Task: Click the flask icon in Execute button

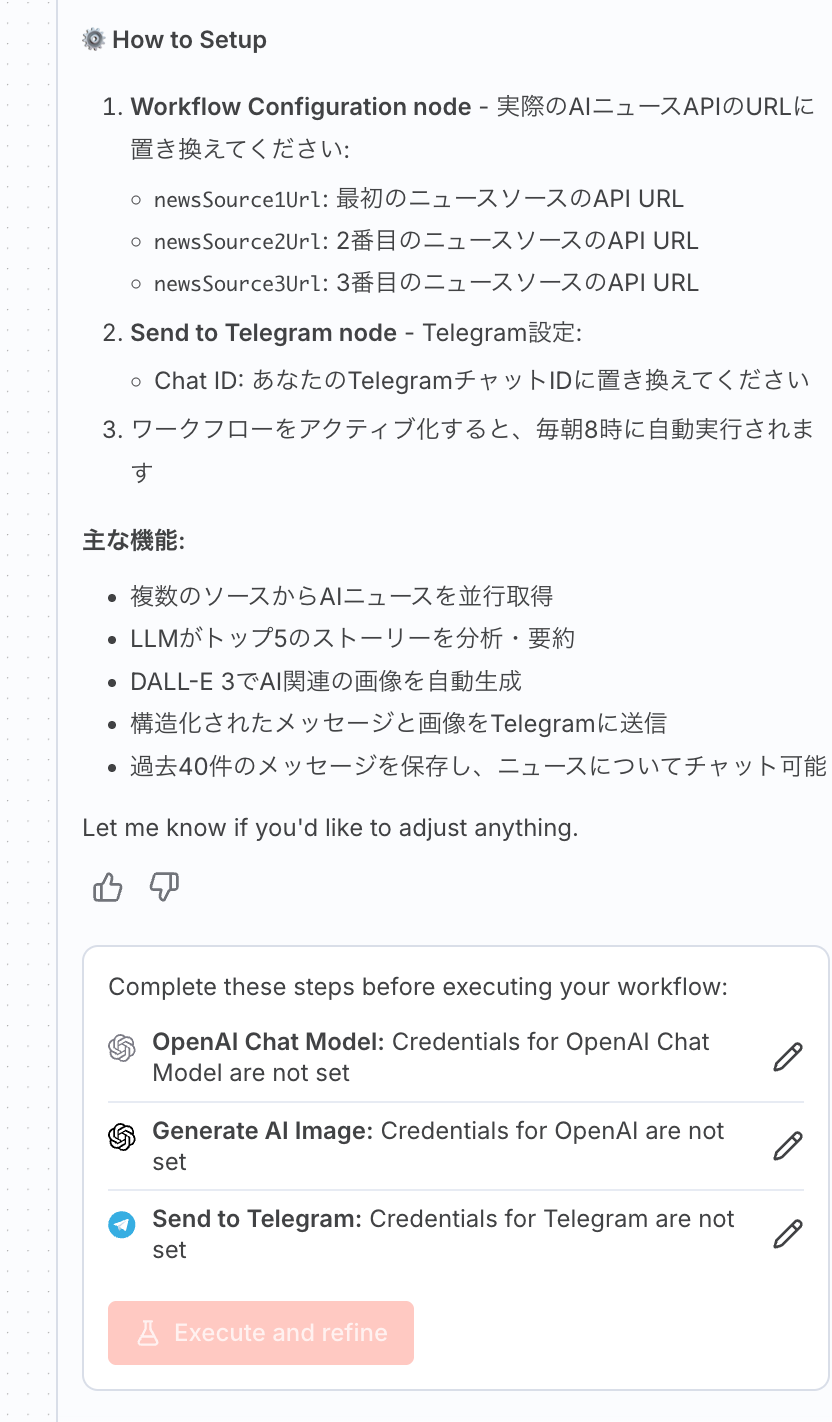Action: click(148, 1333)
